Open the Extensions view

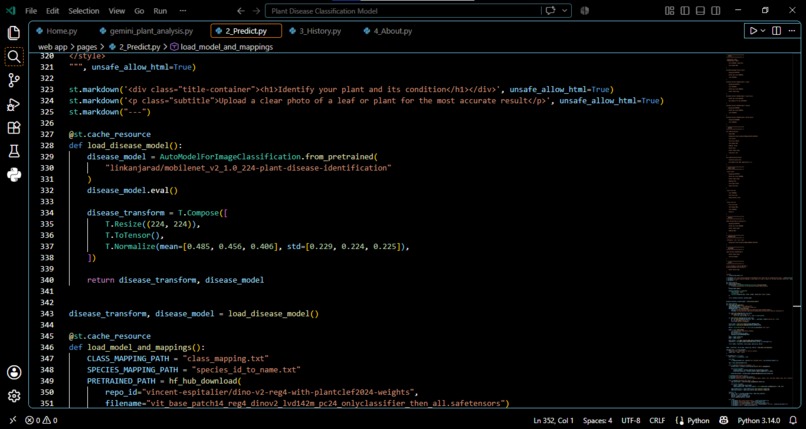14,128
